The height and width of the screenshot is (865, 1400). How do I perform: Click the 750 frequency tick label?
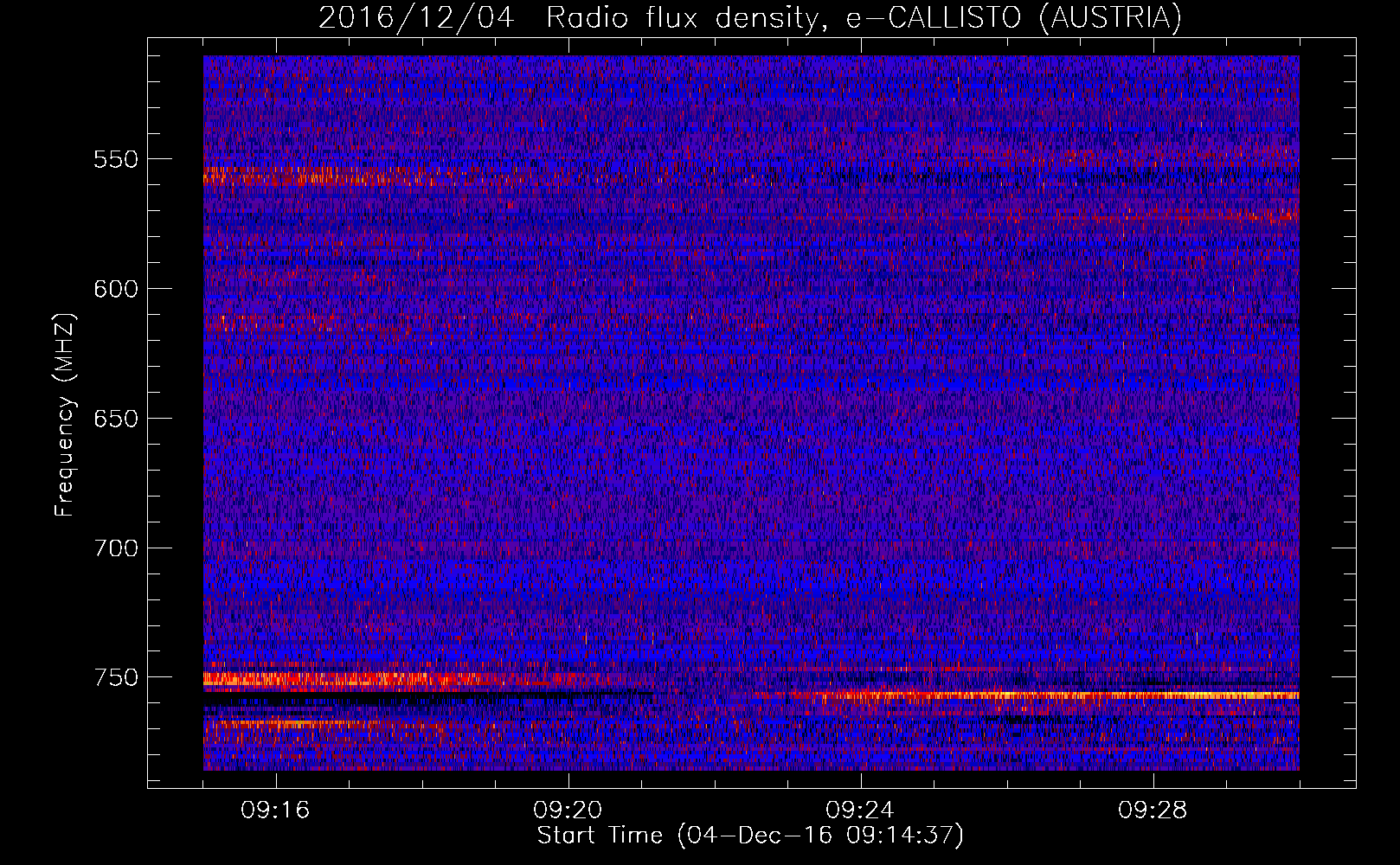116,677
